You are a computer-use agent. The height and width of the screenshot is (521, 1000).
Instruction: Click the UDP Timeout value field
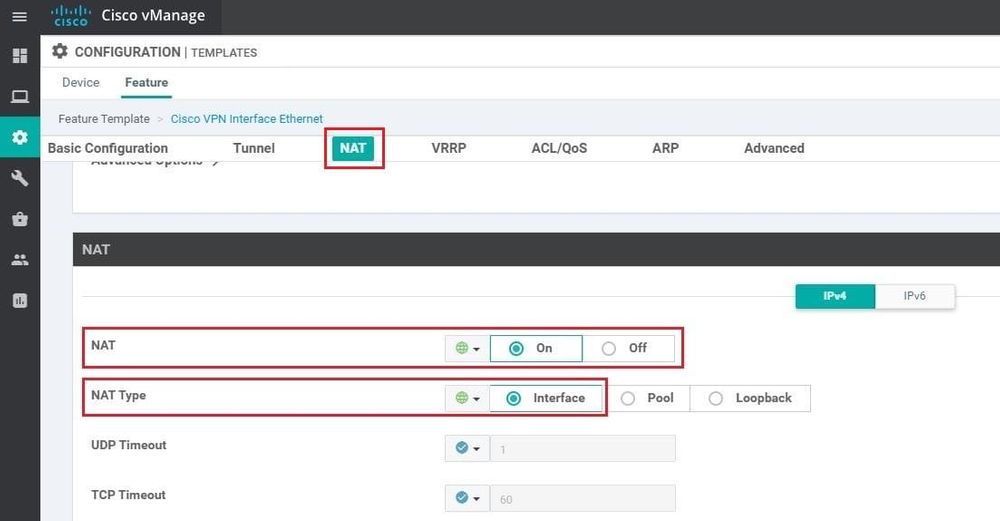[x=582, y=448]
